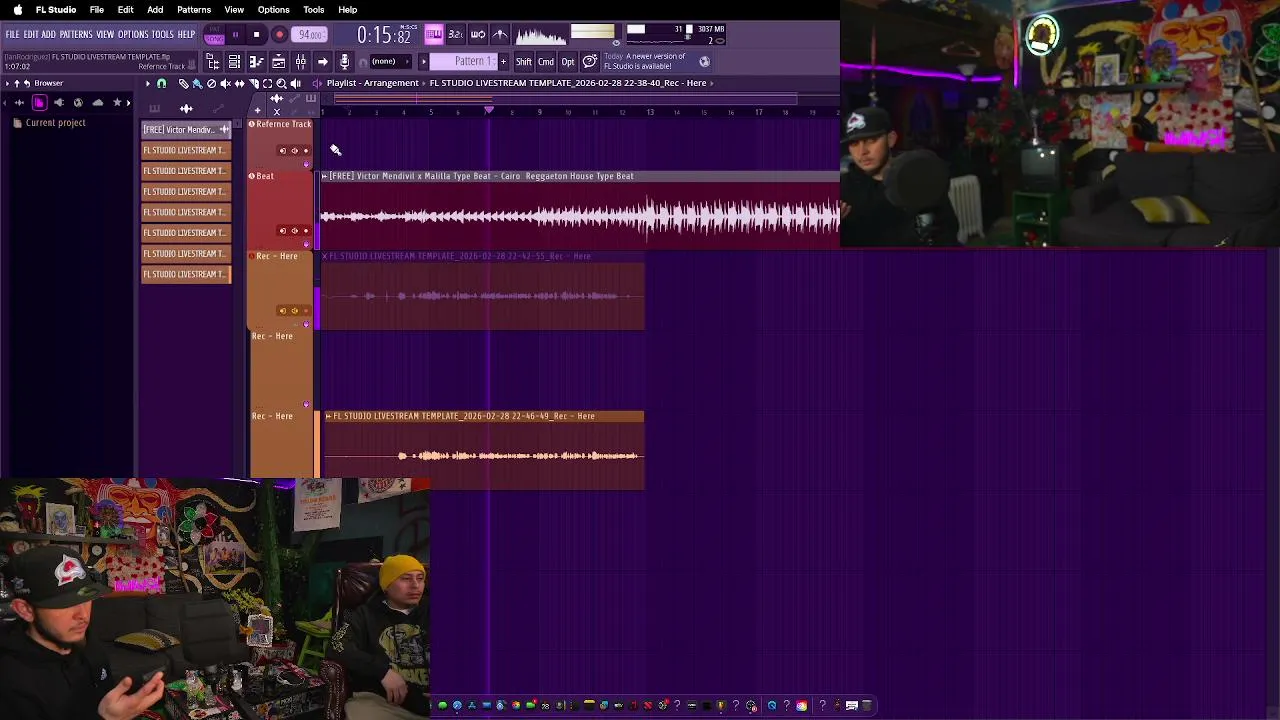
Task: Select the Slip tool in playlist toolbar
Action: [239, 84]
